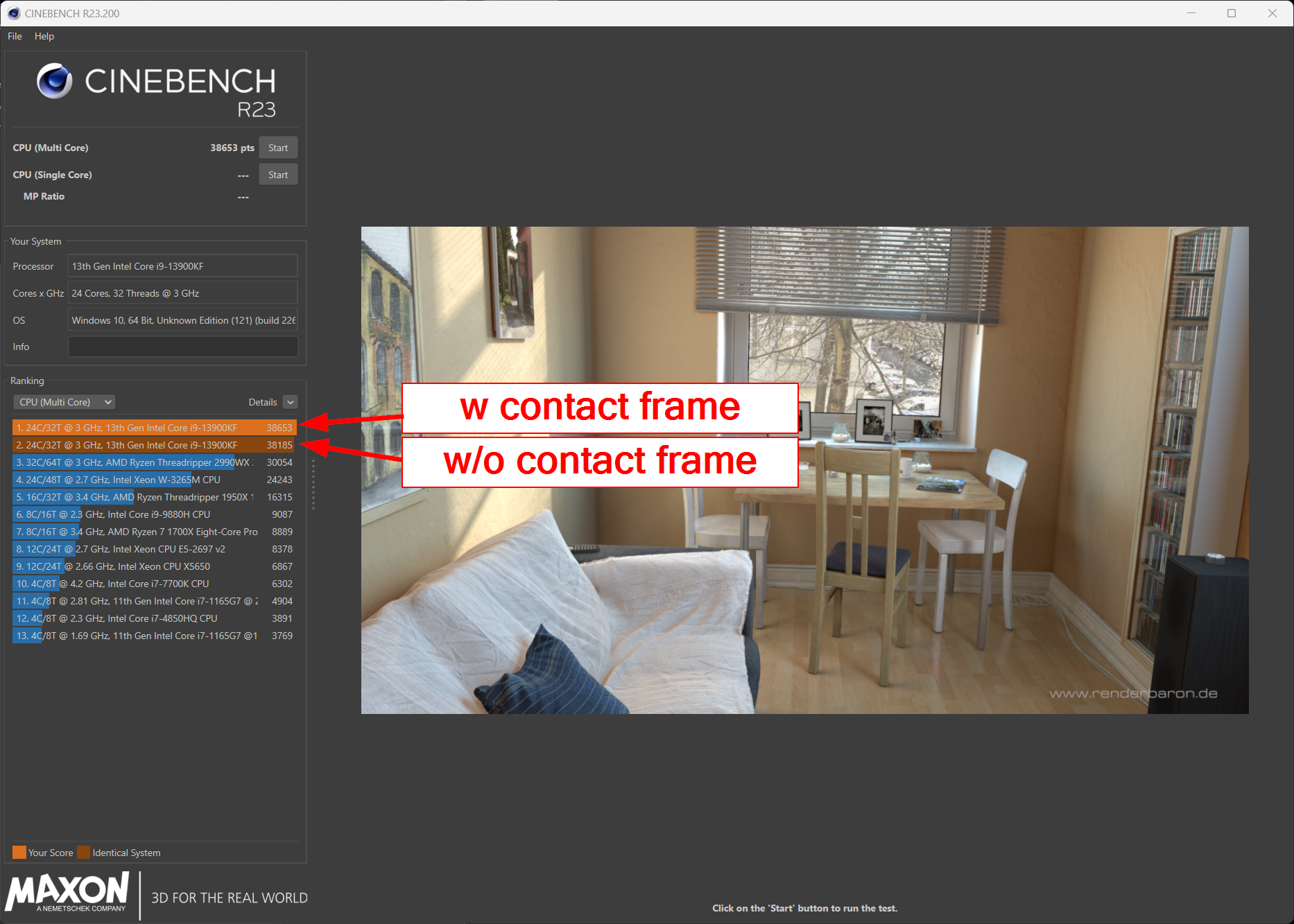Select the Xeon X5650 ranking row
Screen dimensions: 1294x924
154,566
